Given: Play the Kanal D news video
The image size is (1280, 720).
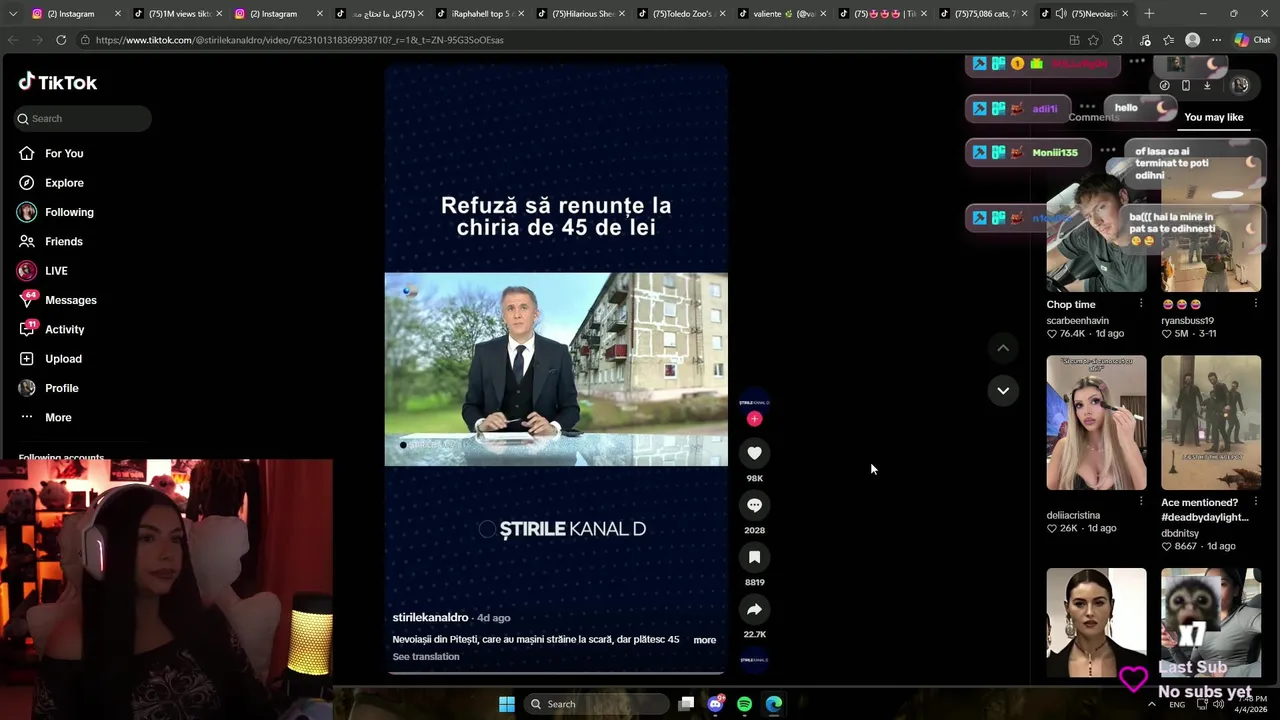Looking at the screenshot, I should (556, 368).
